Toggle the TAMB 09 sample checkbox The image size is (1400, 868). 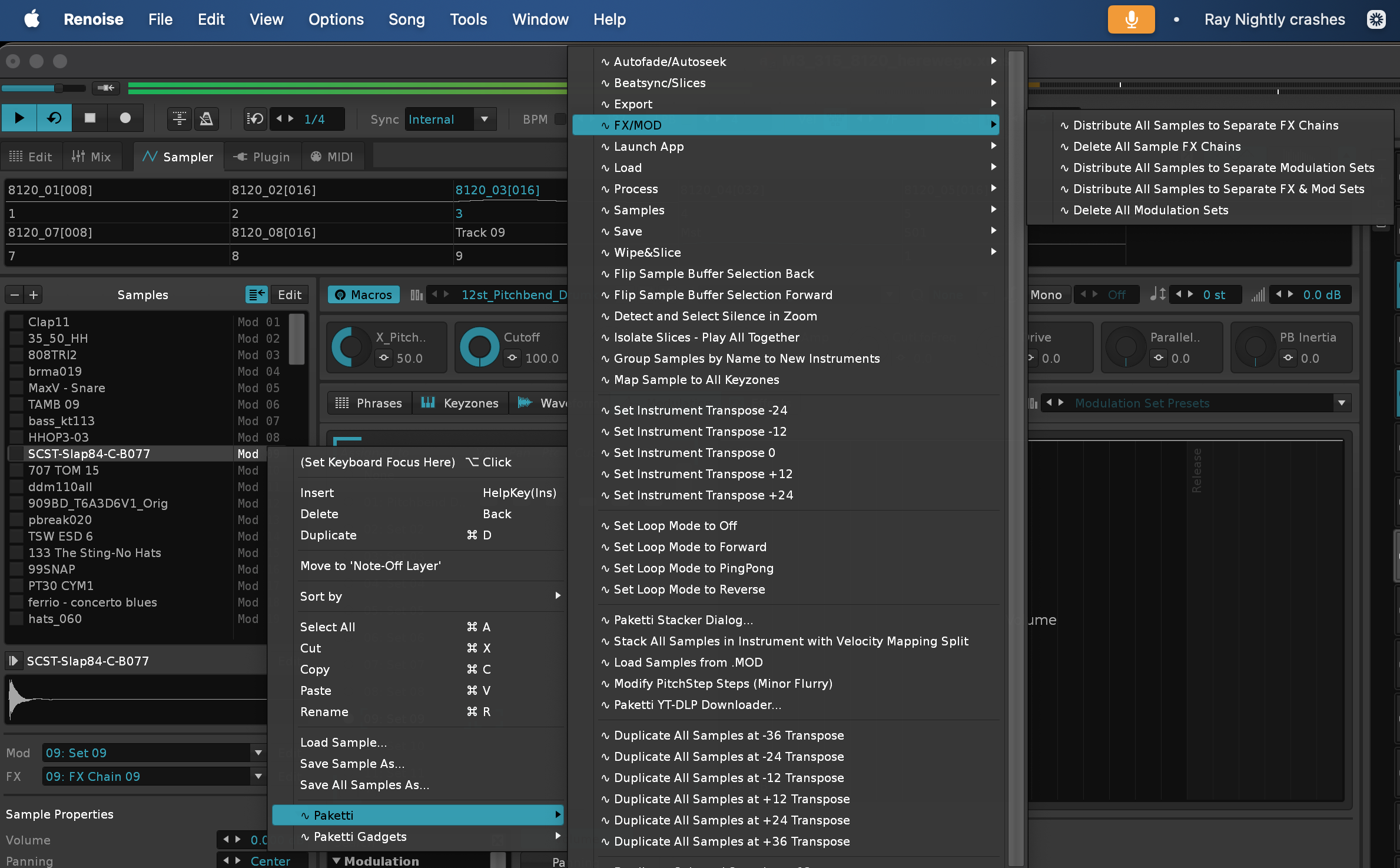tap(16, 405)
